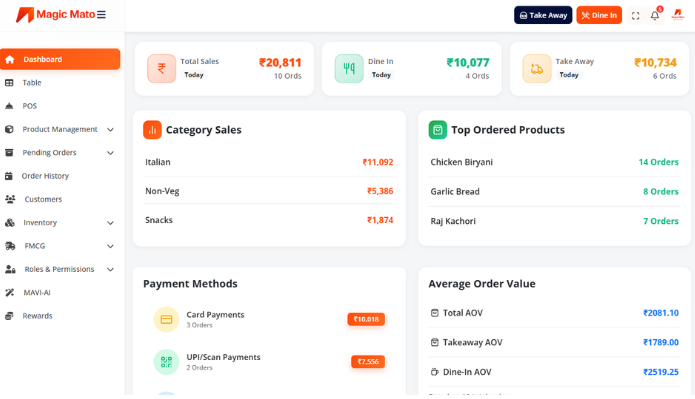The image size is (695, 399).
Task: Click the MAVI-AI magic wand icon
Action: [9, 293]
